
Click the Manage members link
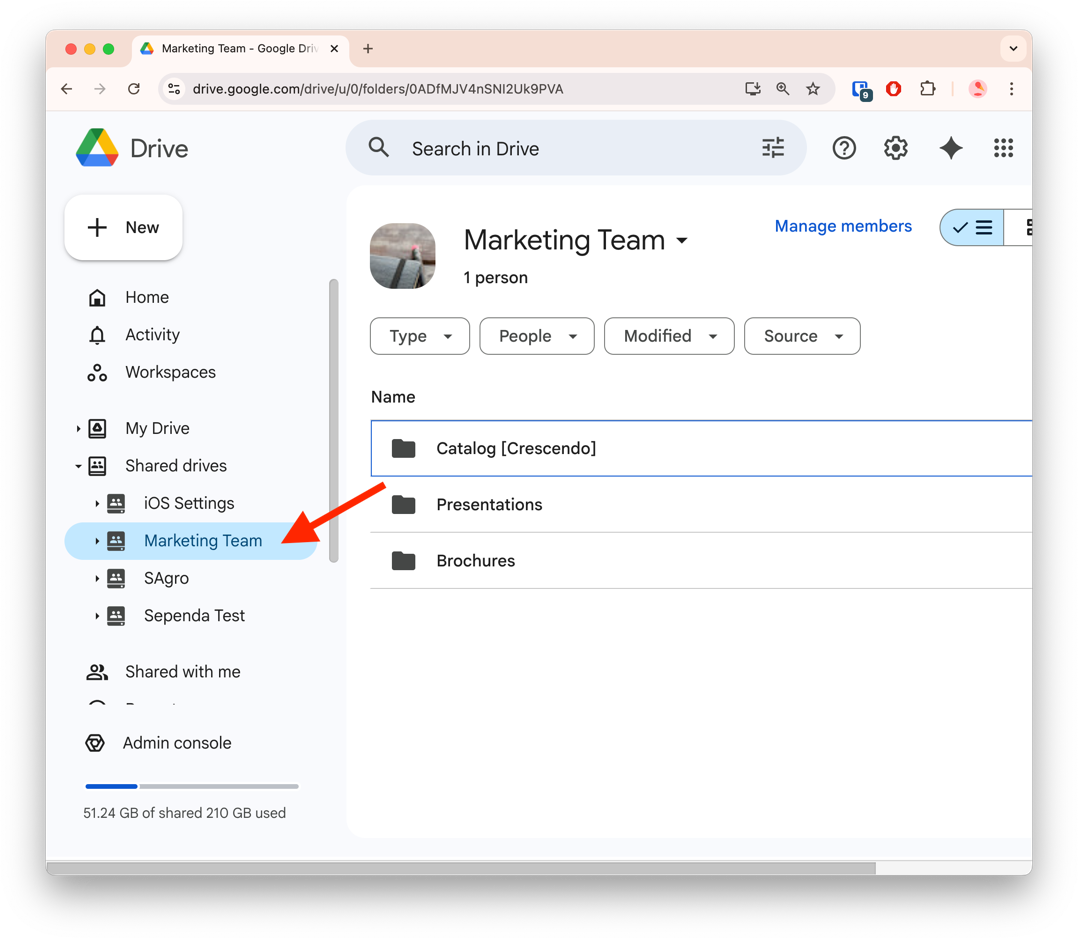[843, 226]
